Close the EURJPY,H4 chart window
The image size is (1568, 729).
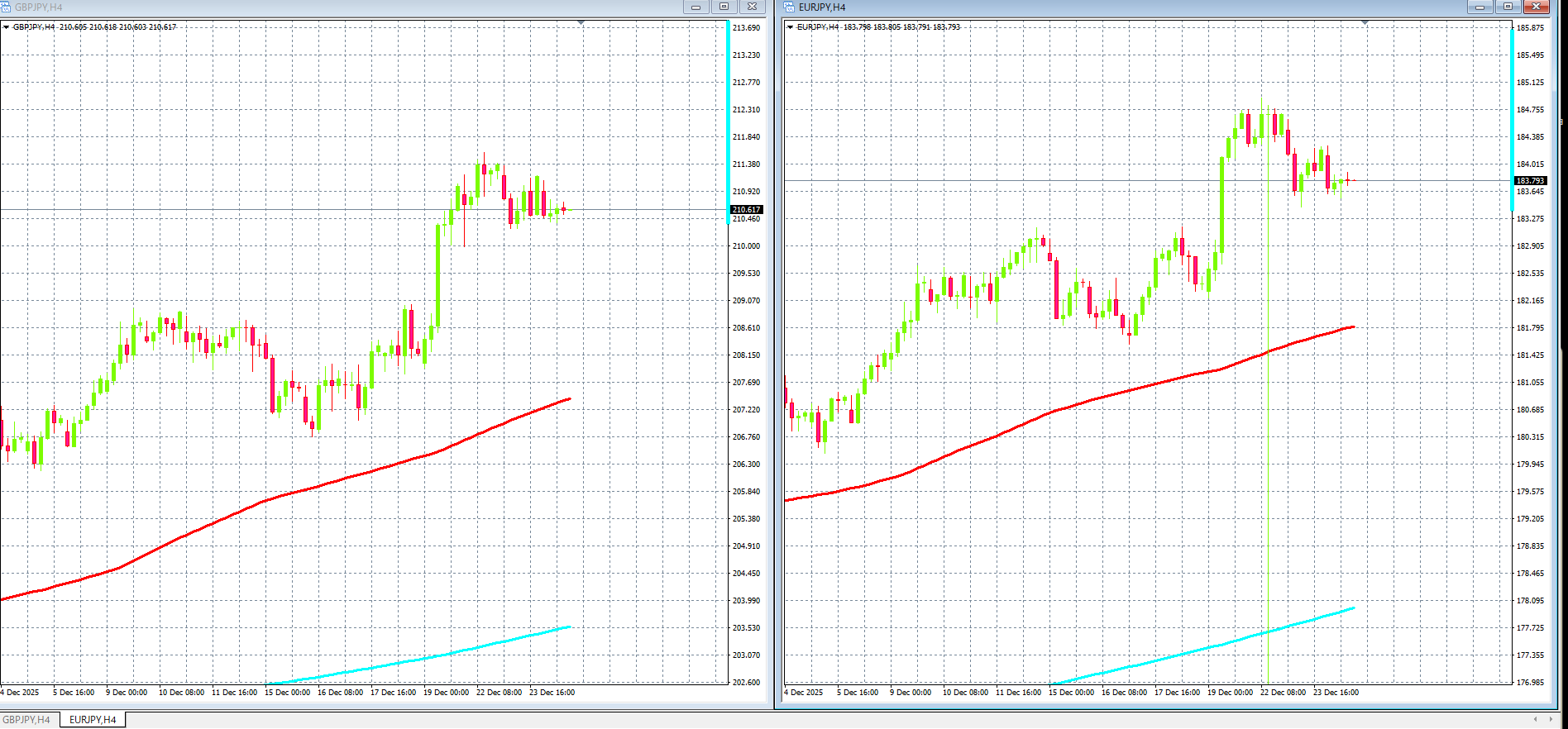pos(1537,7)
